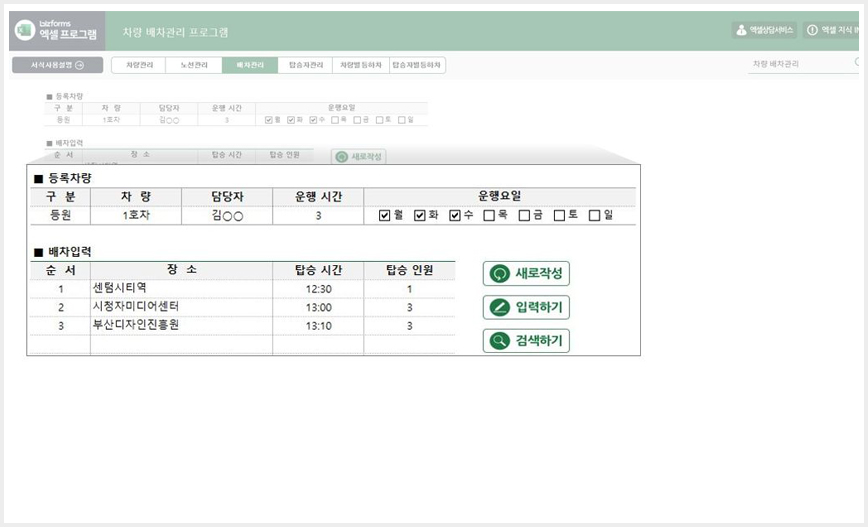Open the 탑승자관리 tab
This screenshot has height=527, width=868.
point(306,65)
